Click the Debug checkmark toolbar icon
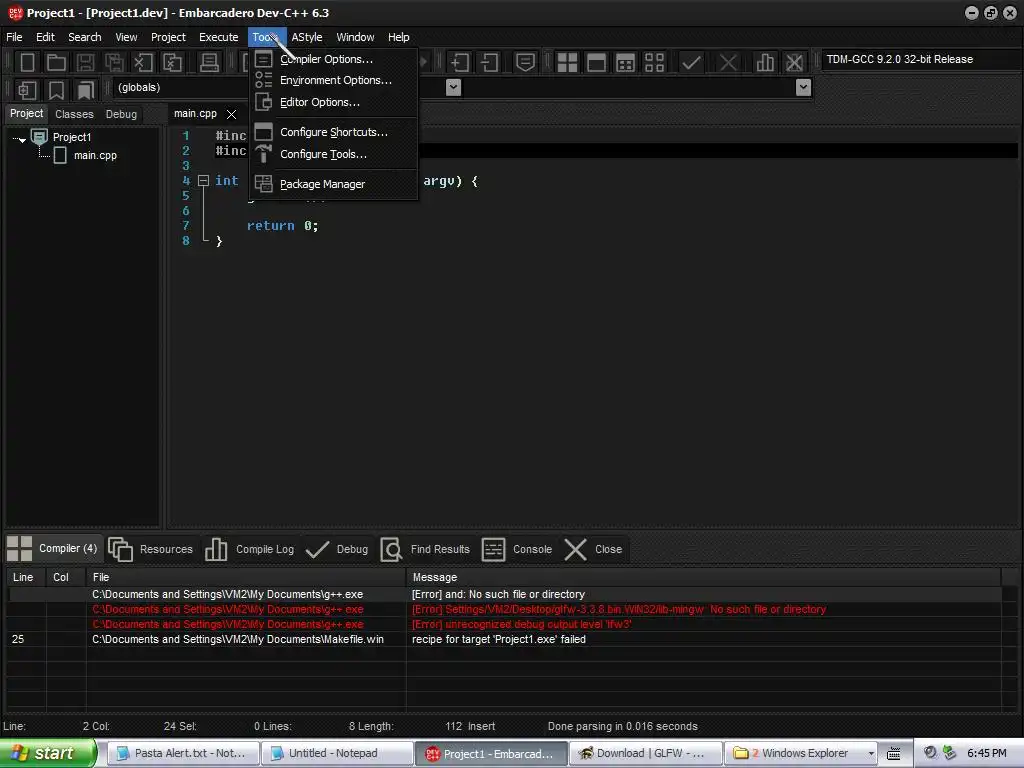The height and width of the screenshot is (768, 1024). 691,63
